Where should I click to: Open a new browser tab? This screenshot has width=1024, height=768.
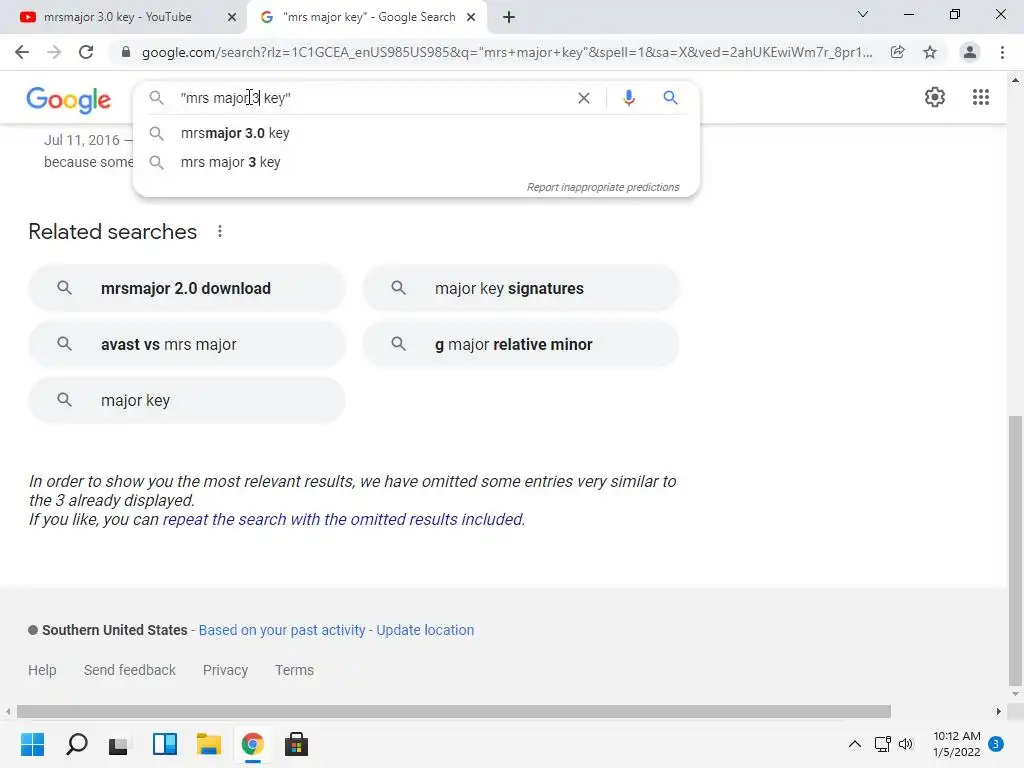pyautogui.click(x=509, y=17)
